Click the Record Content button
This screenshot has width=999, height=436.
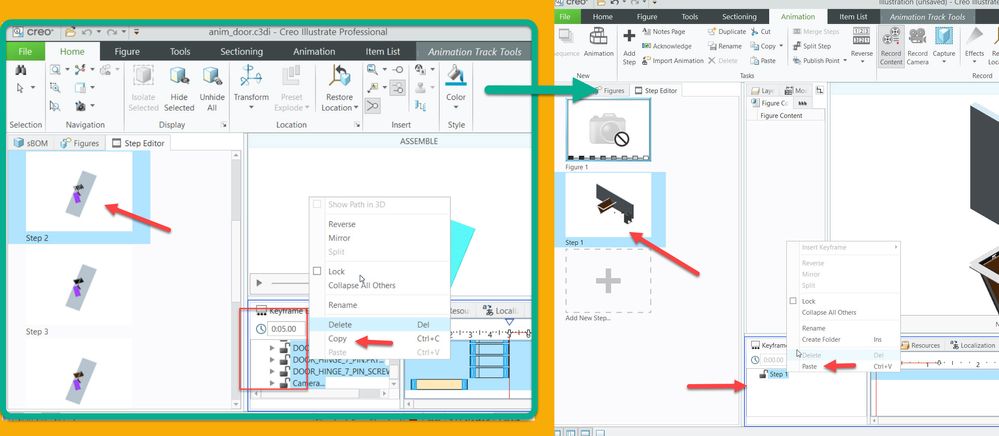click(891, 46)
